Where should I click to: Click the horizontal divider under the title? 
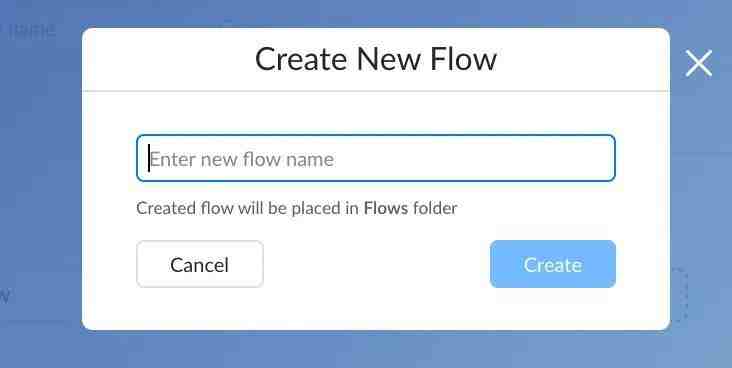point(376,91)
